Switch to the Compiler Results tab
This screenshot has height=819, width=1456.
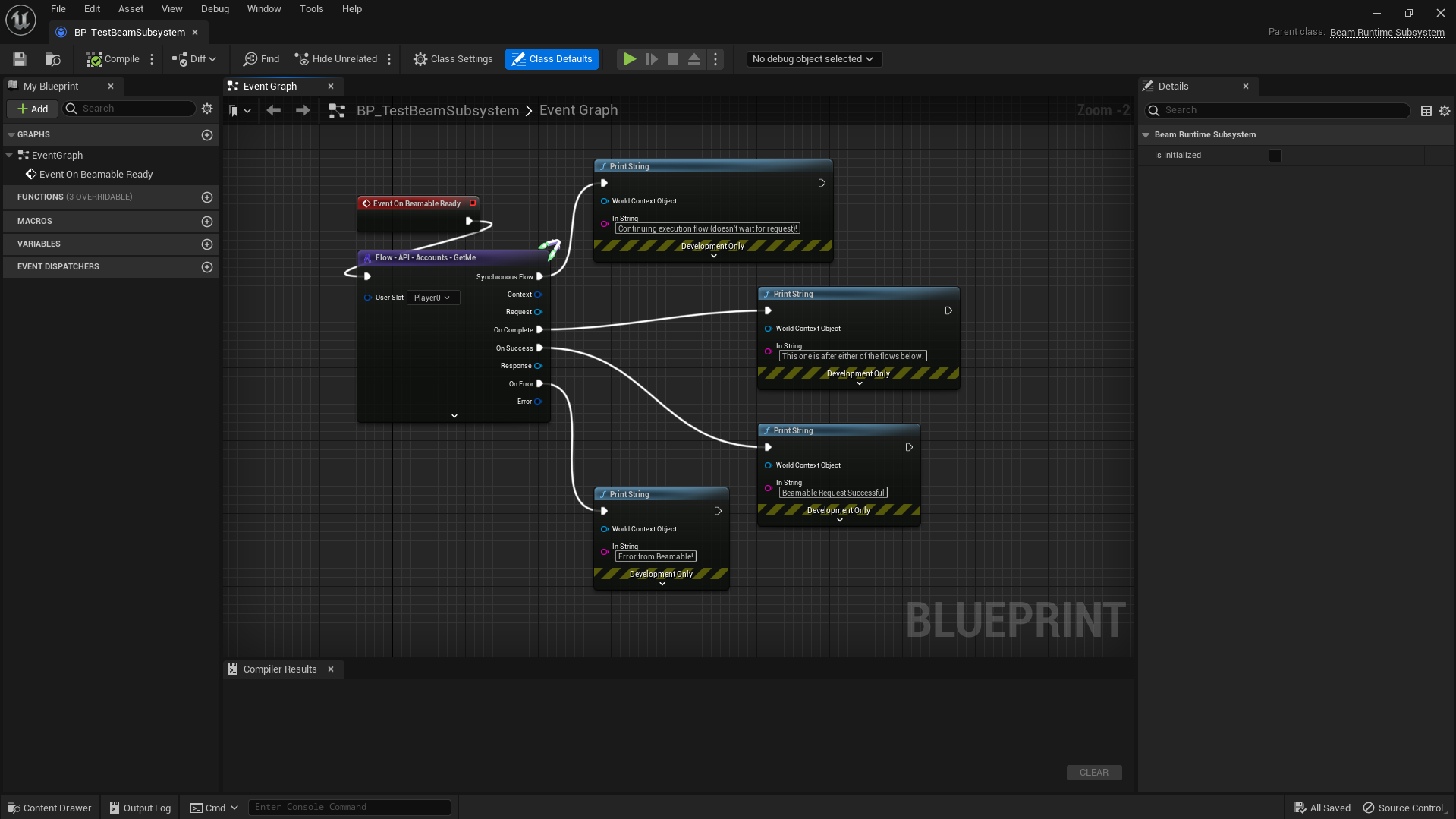point(279,669)
